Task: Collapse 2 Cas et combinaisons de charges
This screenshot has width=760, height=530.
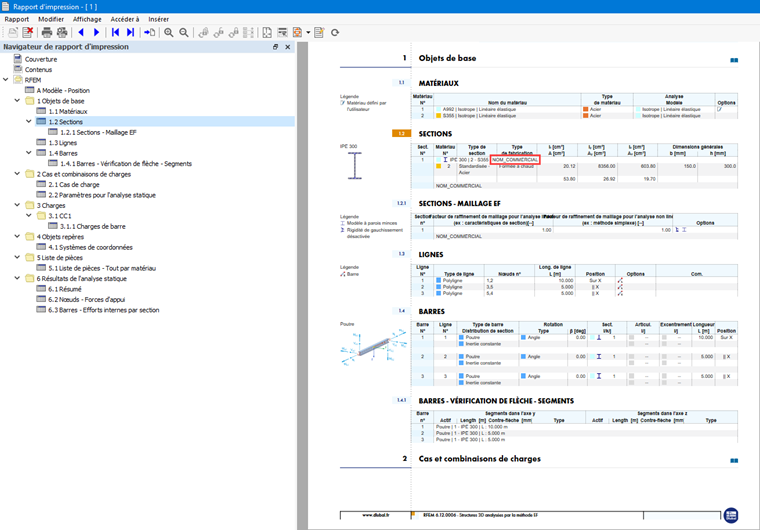Action: pos(17,174)
